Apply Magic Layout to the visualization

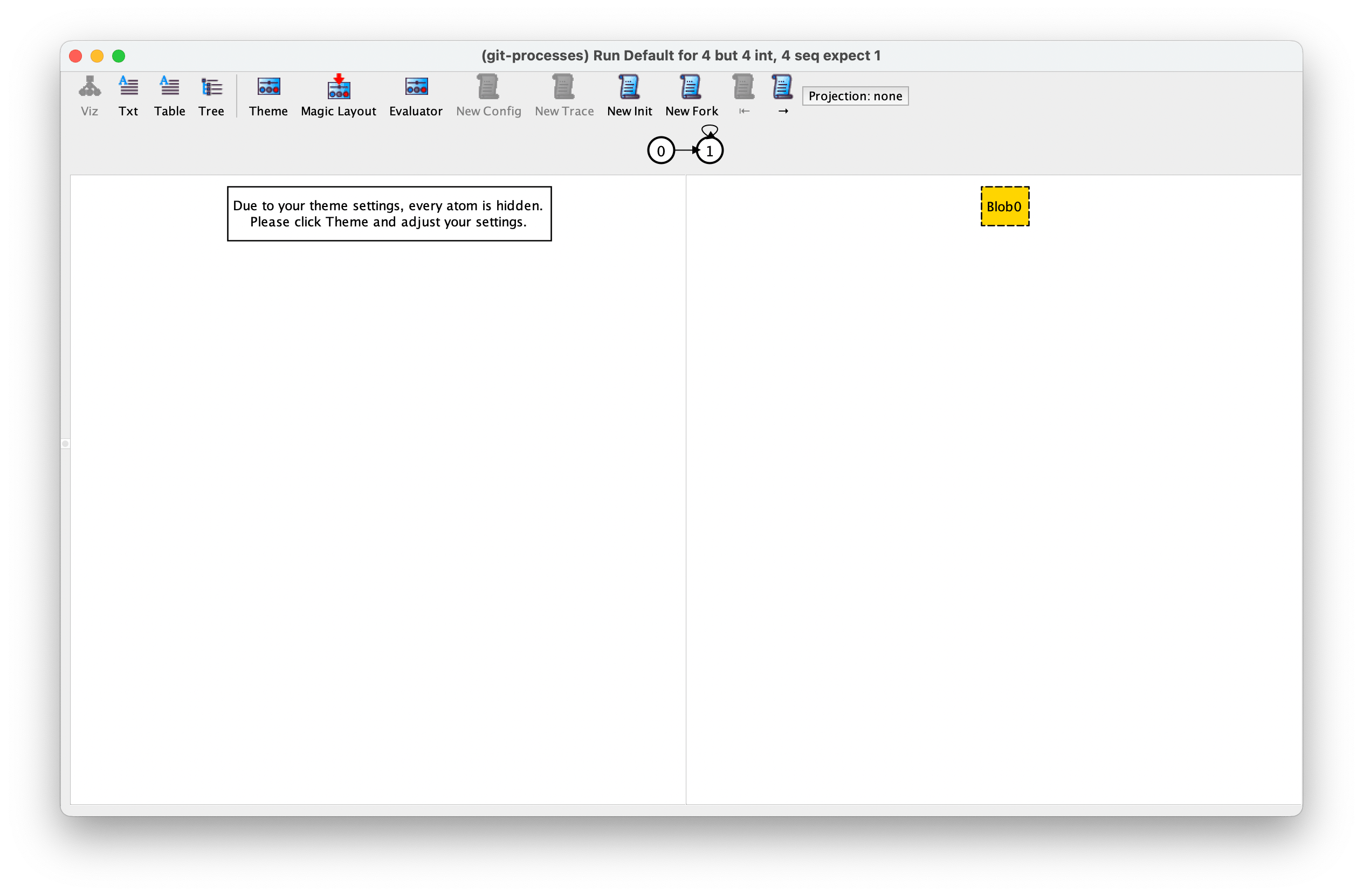pos(339,95)
